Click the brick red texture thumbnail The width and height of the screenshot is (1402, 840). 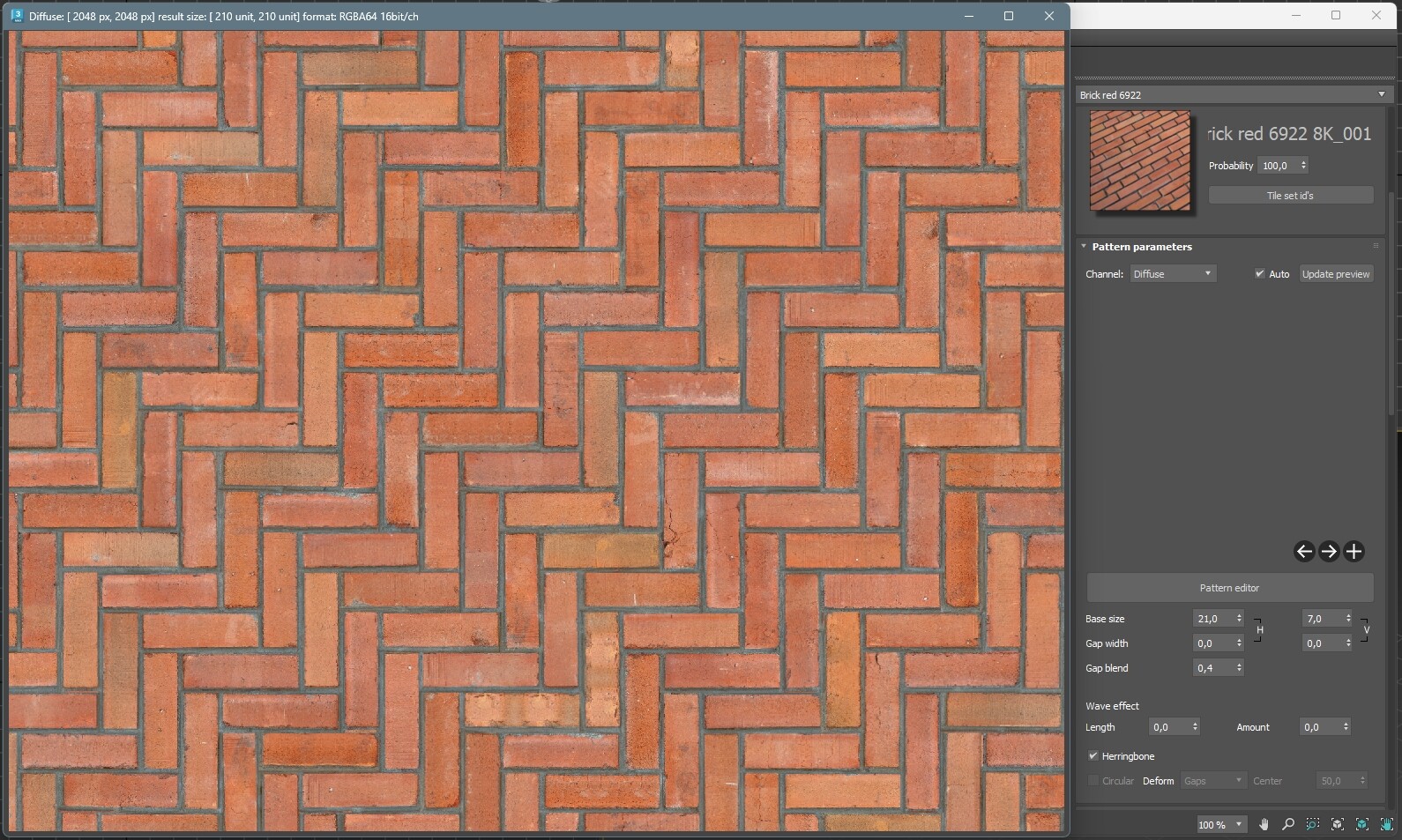pos(1140,160)
